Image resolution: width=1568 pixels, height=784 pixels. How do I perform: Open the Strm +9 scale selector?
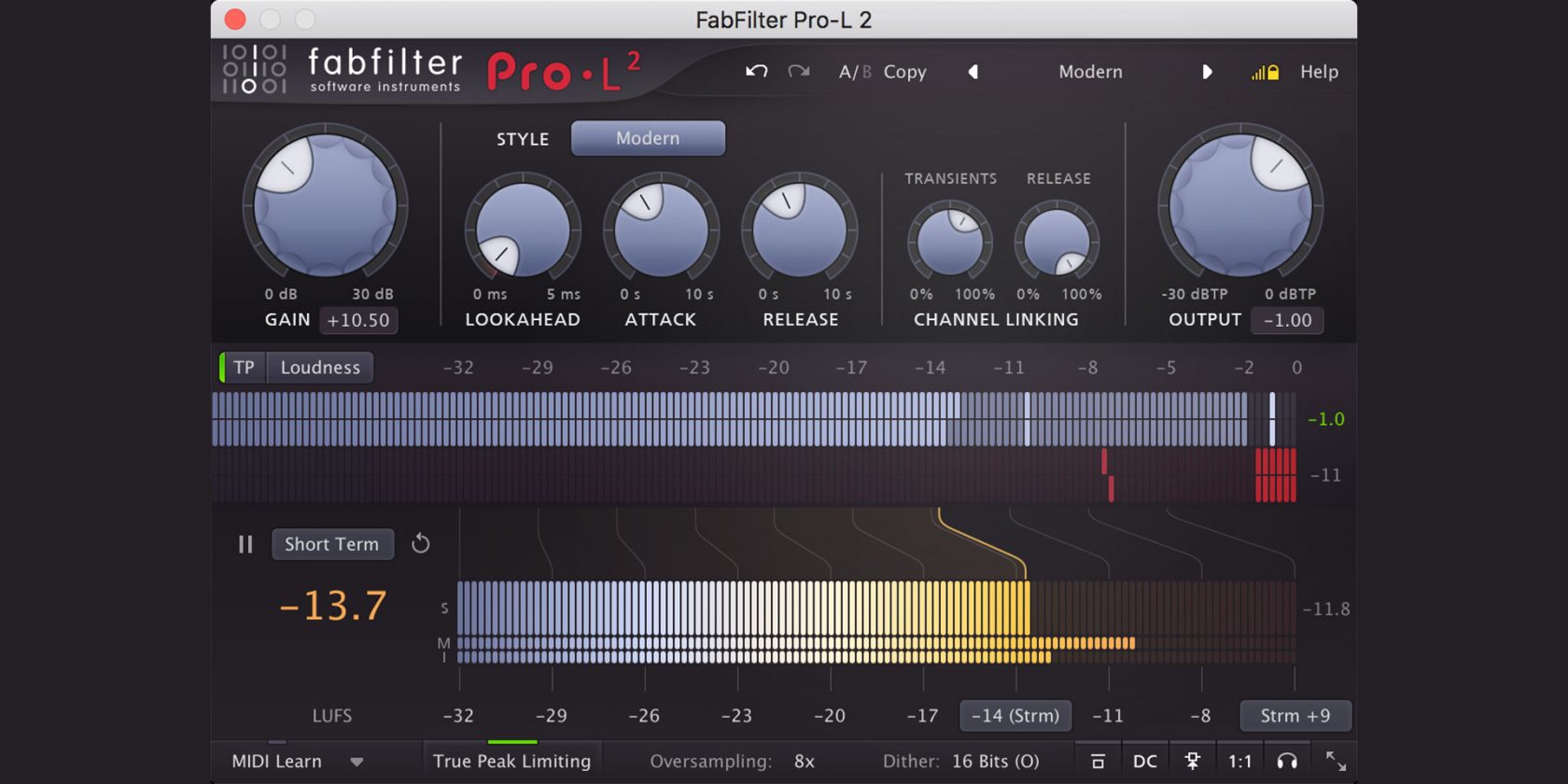tap(1295, 716)
